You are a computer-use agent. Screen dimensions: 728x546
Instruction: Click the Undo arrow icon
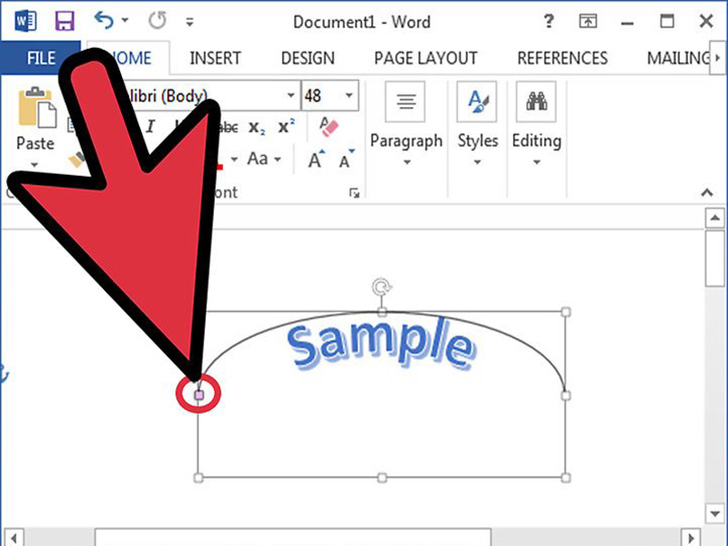104,21
